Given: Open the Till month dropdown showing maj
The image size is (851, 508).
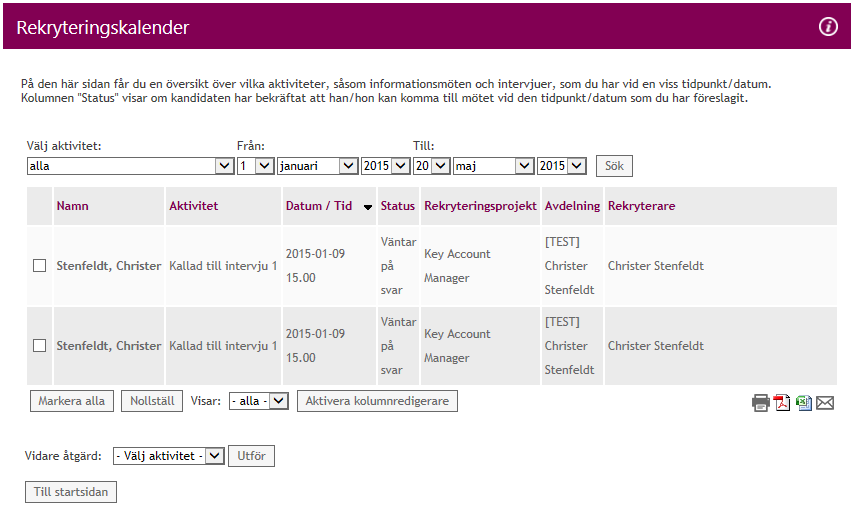Looking at the screenshot, I should tap(493, 166).
